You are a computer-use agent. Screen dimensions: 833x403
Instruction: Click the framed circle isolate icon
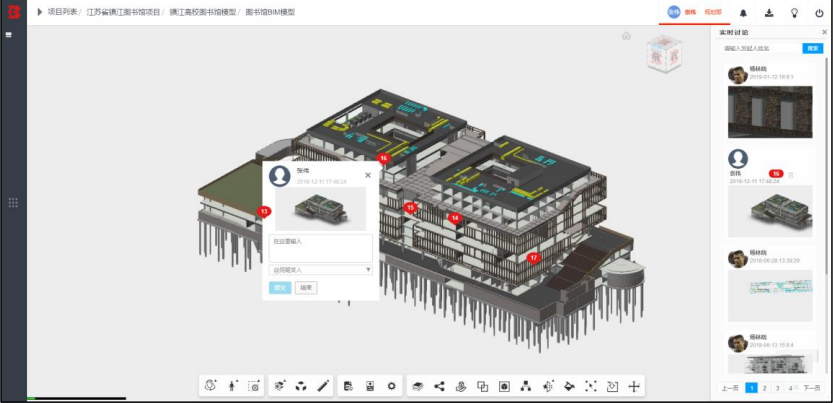504,387
